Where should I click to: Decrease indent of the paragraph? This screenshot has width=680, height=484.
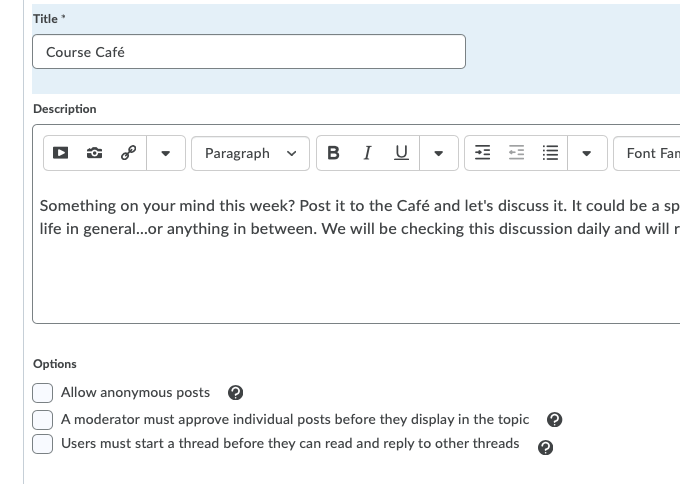[x=516, y=153]
